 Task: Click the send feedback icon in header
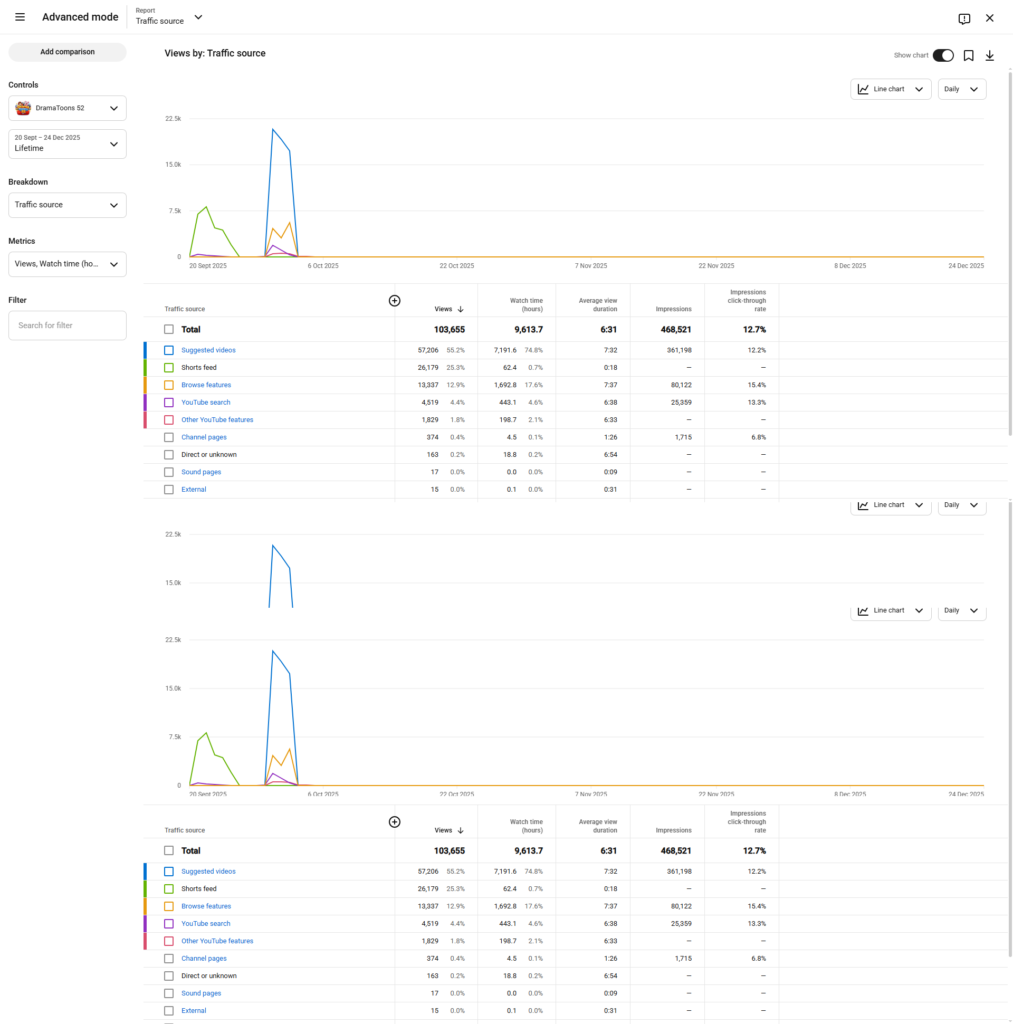[964, 18]
